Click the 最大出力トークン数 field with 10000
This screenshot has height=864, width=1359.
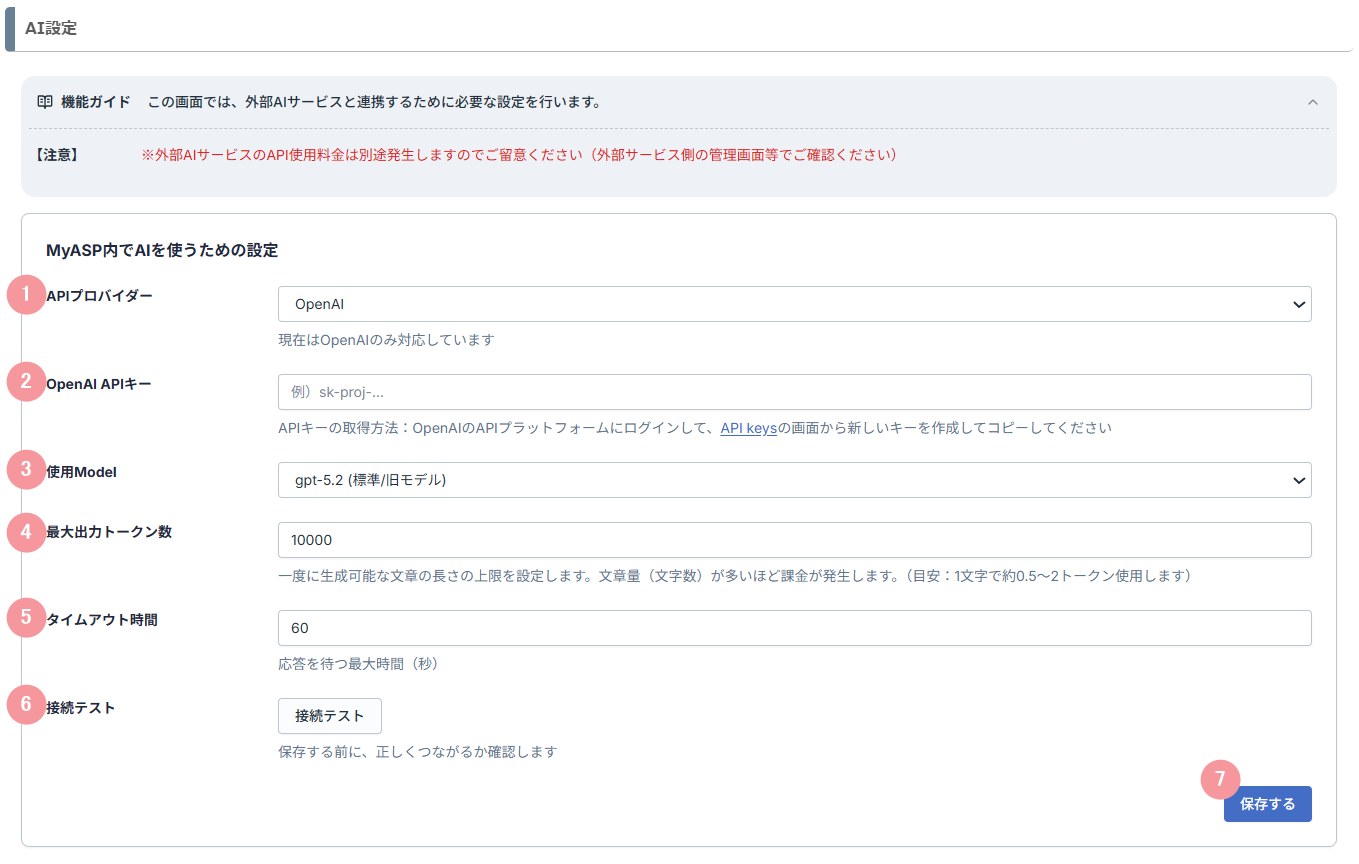pyautogui.click(x=794, y=540)
